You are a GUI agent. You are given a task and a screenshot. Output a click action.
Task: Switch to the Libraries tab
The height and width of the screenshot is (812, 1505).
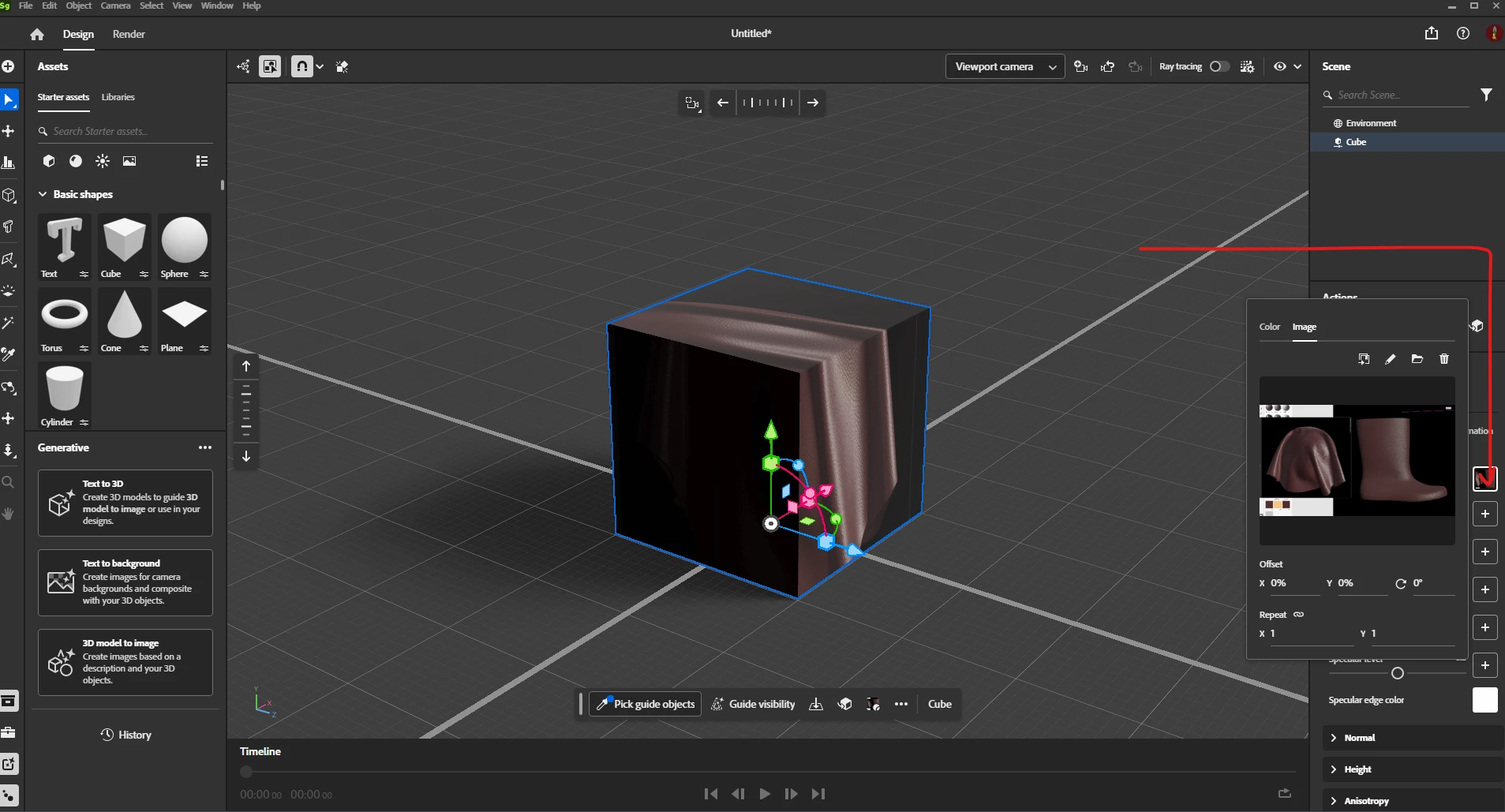(x=118, y=97)
